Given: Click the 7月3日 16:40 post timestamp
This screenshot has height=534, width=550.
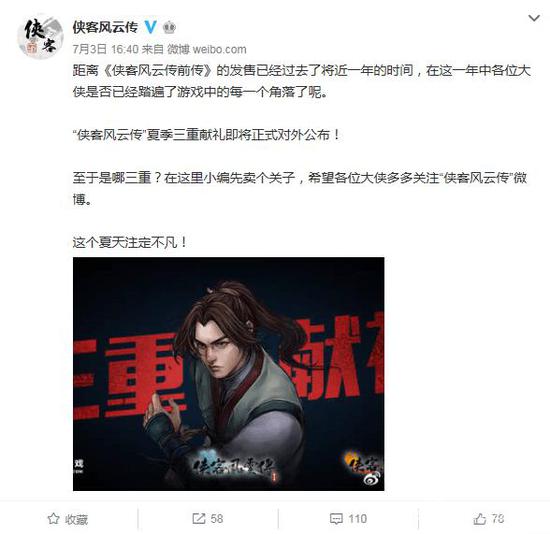Looking at the screenshot, I should point(106,49).
